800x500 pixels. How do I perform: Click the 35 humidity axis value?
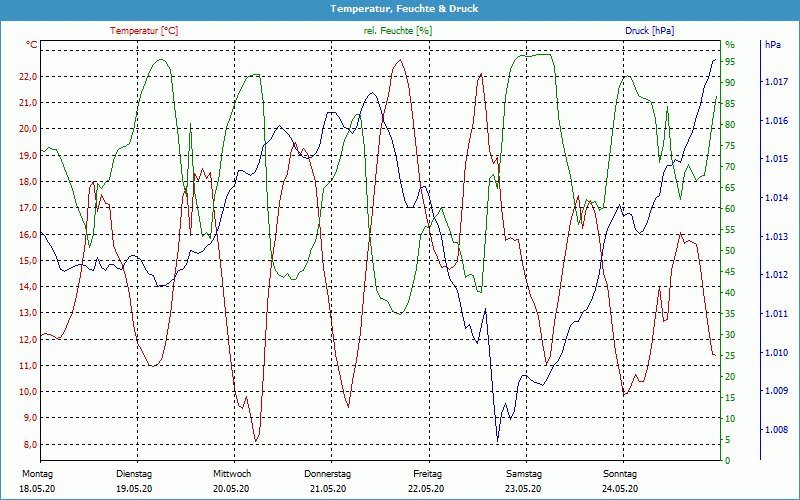click(x=730, y=314)
